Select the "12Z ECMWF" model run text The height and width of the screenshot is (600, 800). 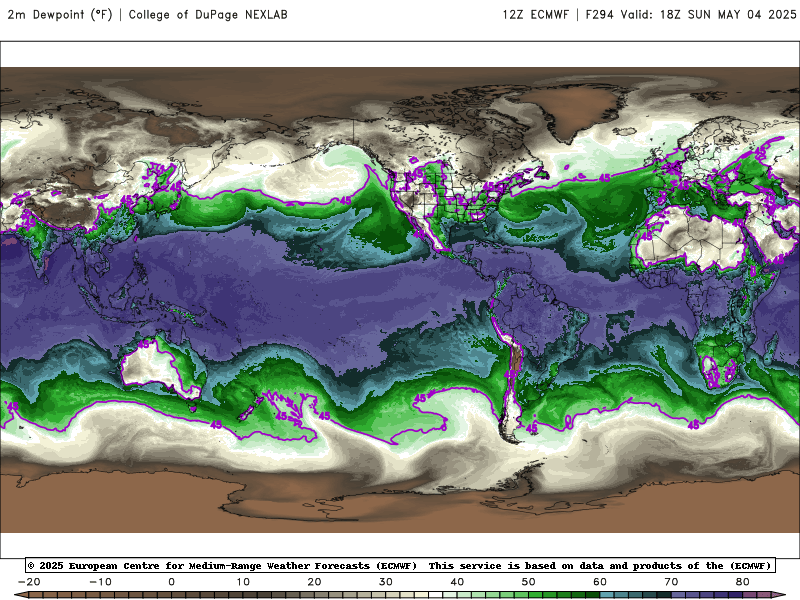click(536, 15)
